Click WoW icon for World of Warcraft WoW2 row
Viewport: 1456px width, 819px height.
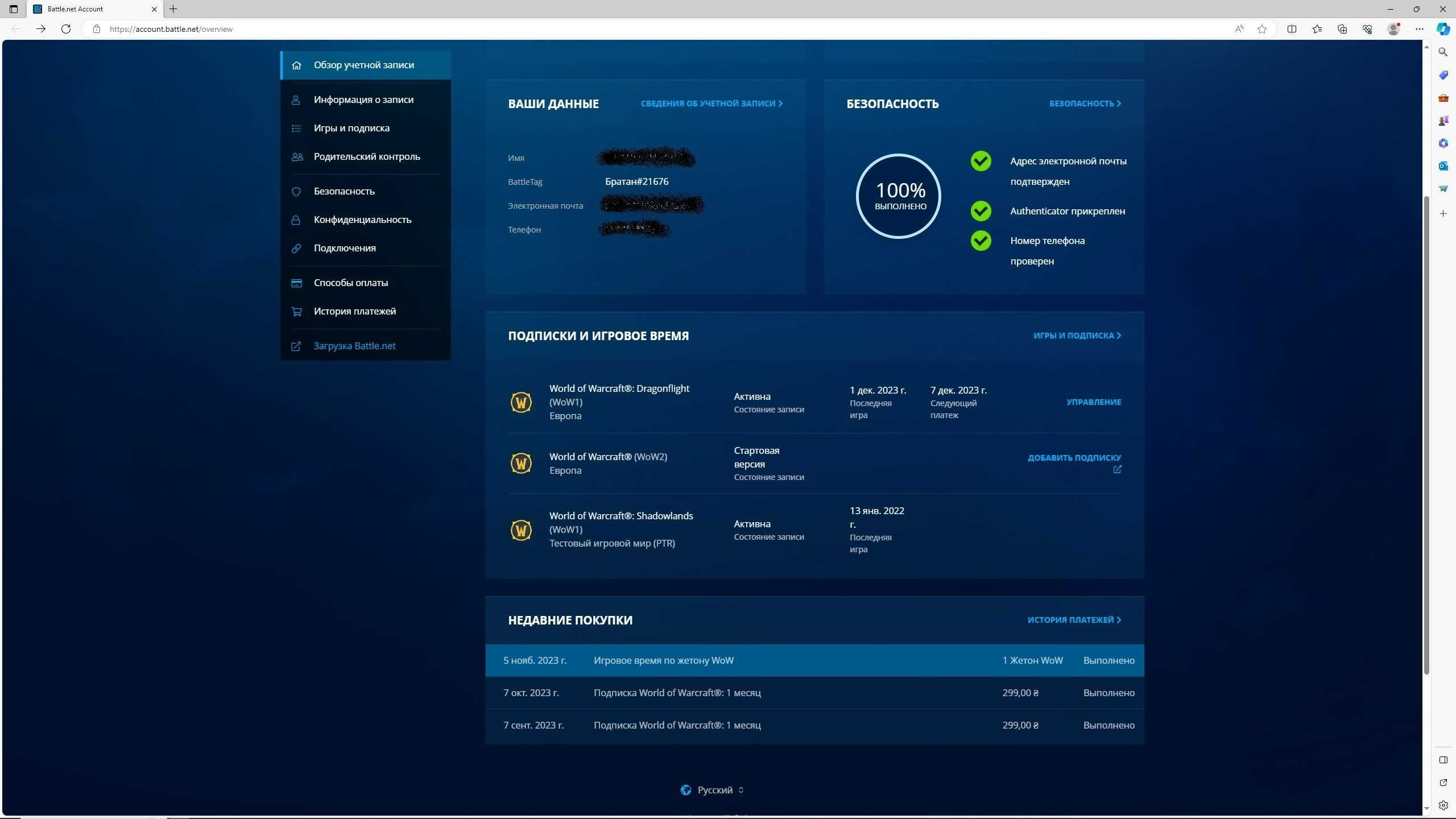click(x=521, y=463)
